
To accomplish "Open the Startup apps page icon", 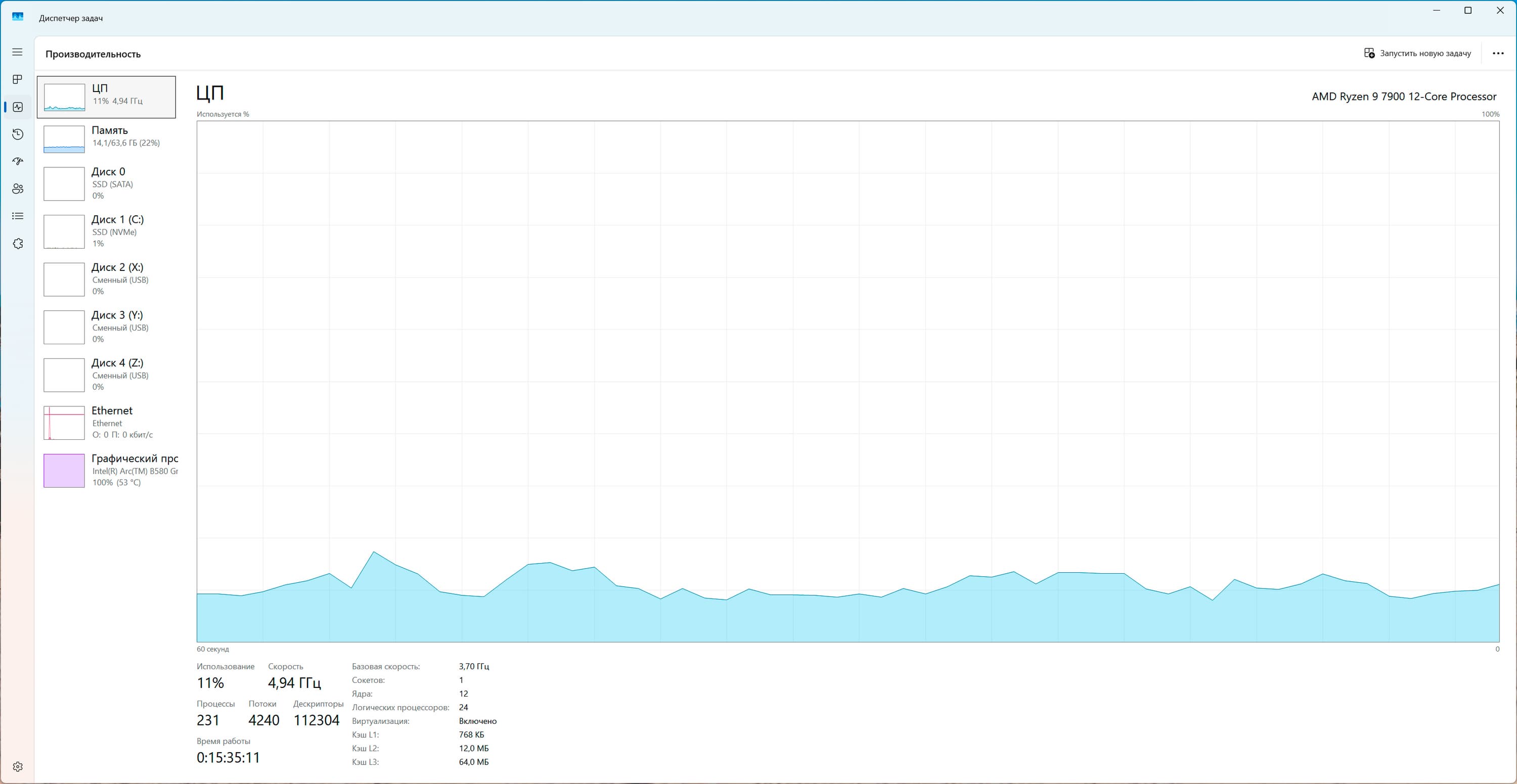I will pyautogui.click(x=17, y=161).
